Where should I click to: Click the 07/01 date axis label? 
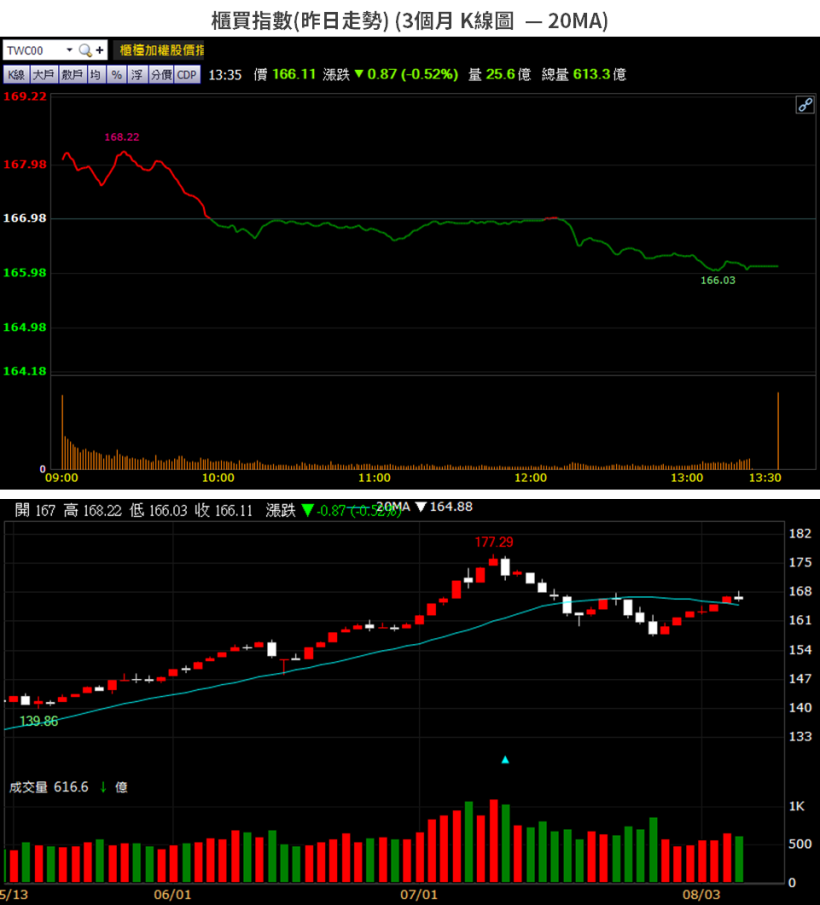click(x=419, y=895)
